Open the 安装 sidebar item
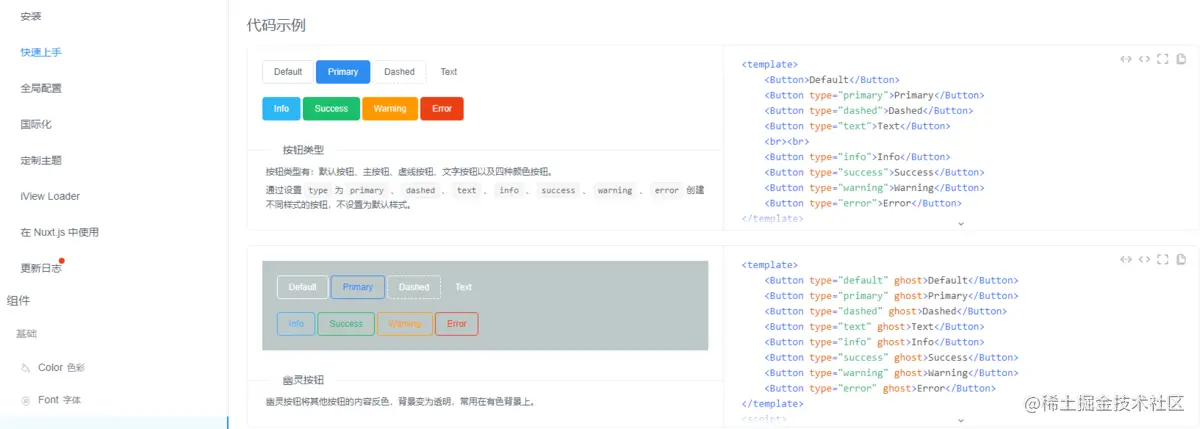This screenshot has width=1200, height=429. (31, 16)
